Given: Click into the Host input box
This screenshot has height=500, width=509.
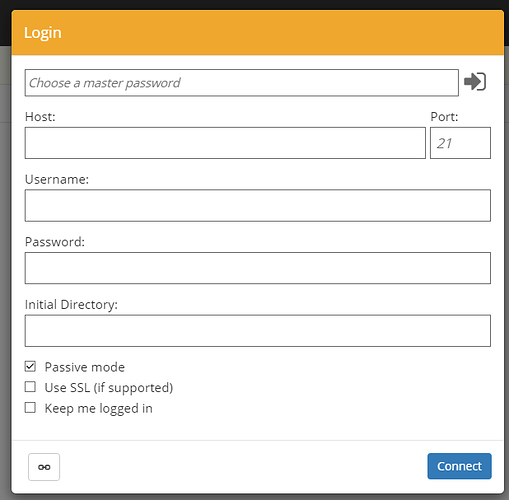Looking at the screenshot, I should tap(225, 143).
